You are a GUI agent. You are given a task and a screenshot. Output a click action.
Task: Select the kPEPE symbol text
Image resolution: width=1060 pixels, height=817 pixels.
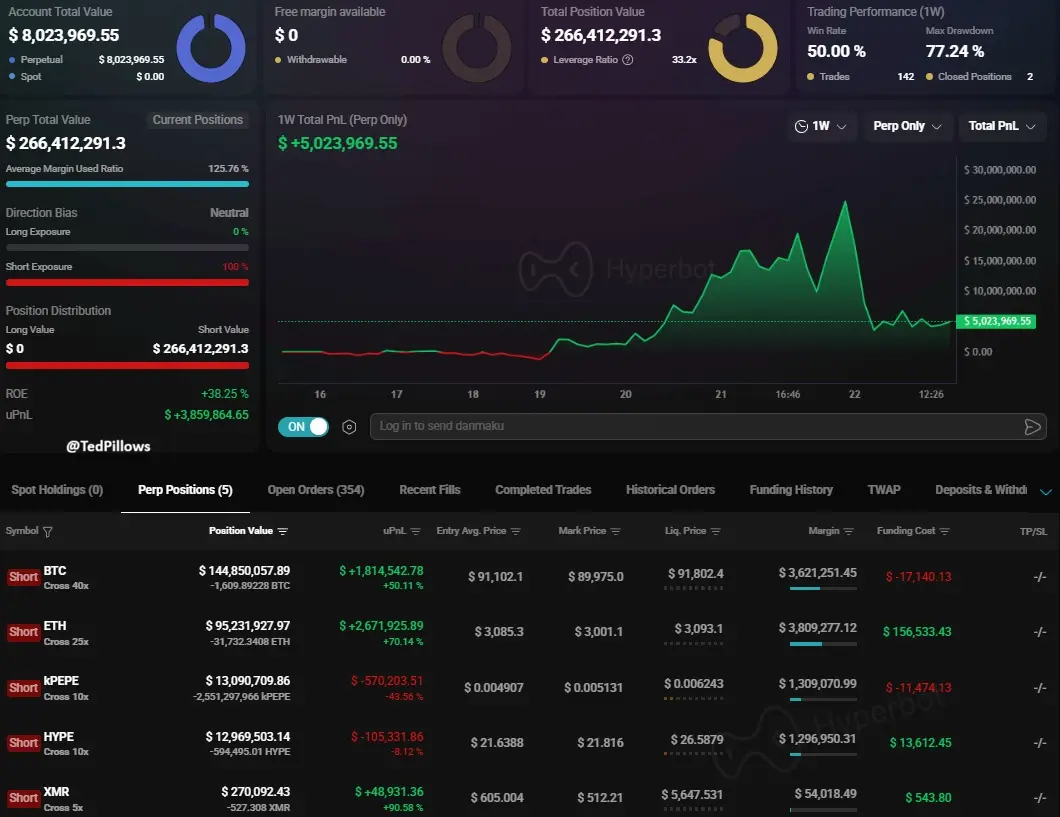[x=61, y=680]
